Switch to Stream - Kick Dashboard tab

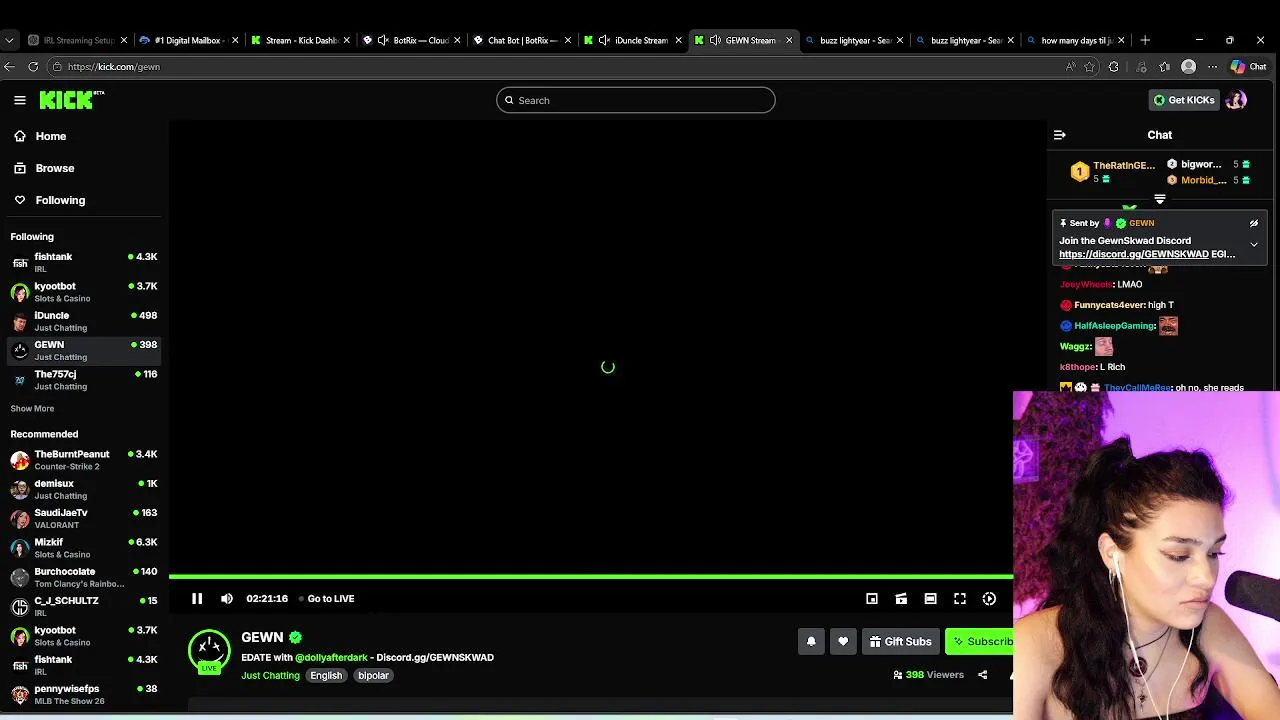(x=299, y=40)
